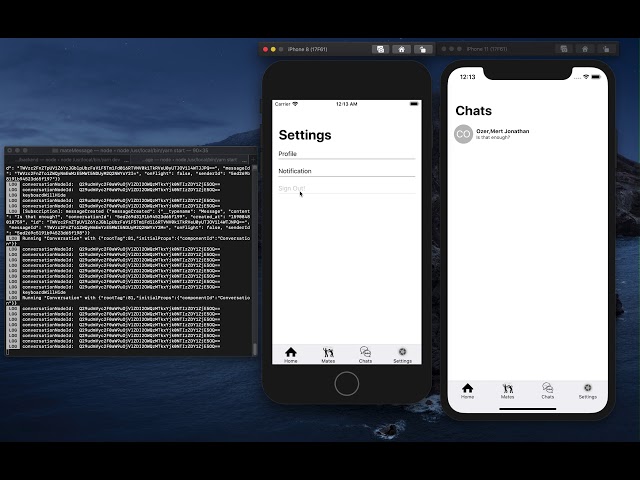The width and height of the screenshot is (640, 480).
Task: Click rotate icon in iPhone 11 simulator toolbar
Action: (x=606, y=49)
